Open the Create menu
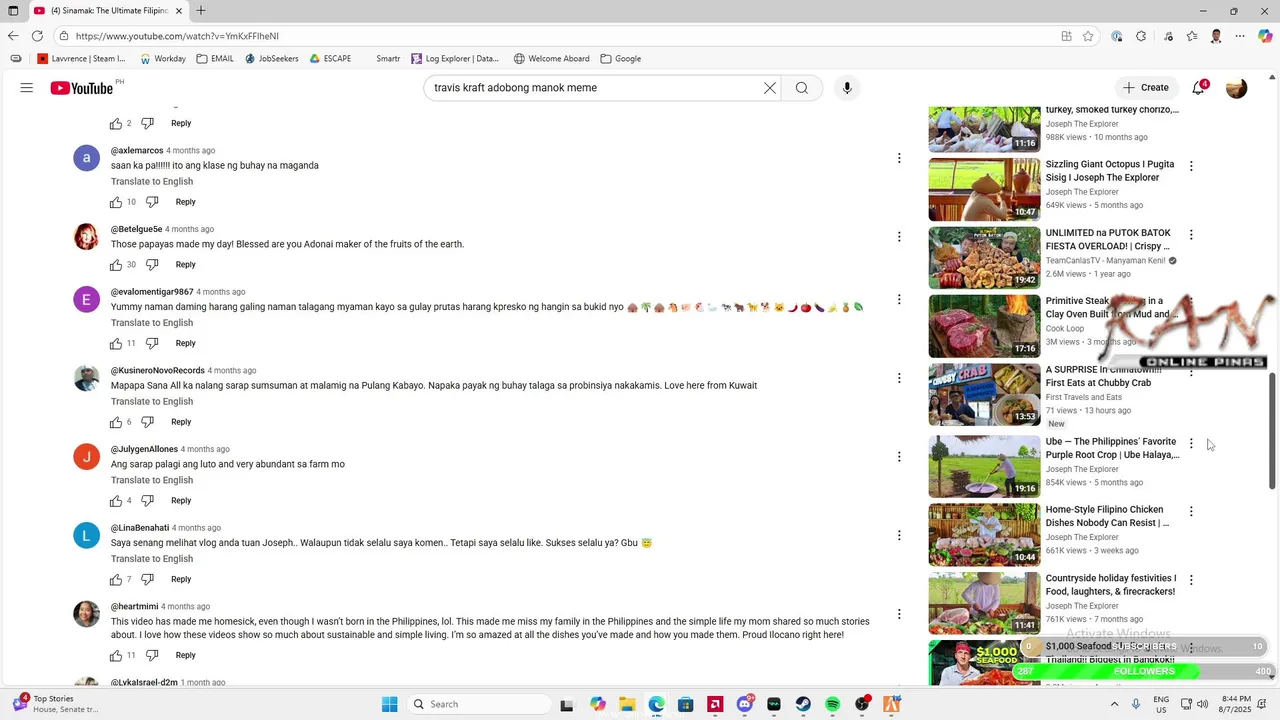This screenshot has height=720, width=1280. click(1146, 88)
